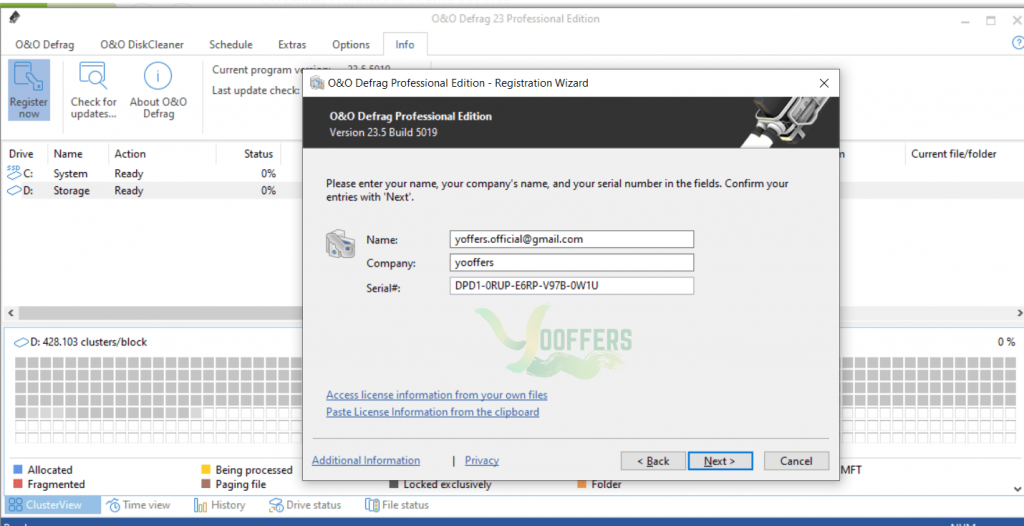The height and width of the screenshot is (526, 1024).
Task: Click the ClusterView tab label
Action: [54, 505]
